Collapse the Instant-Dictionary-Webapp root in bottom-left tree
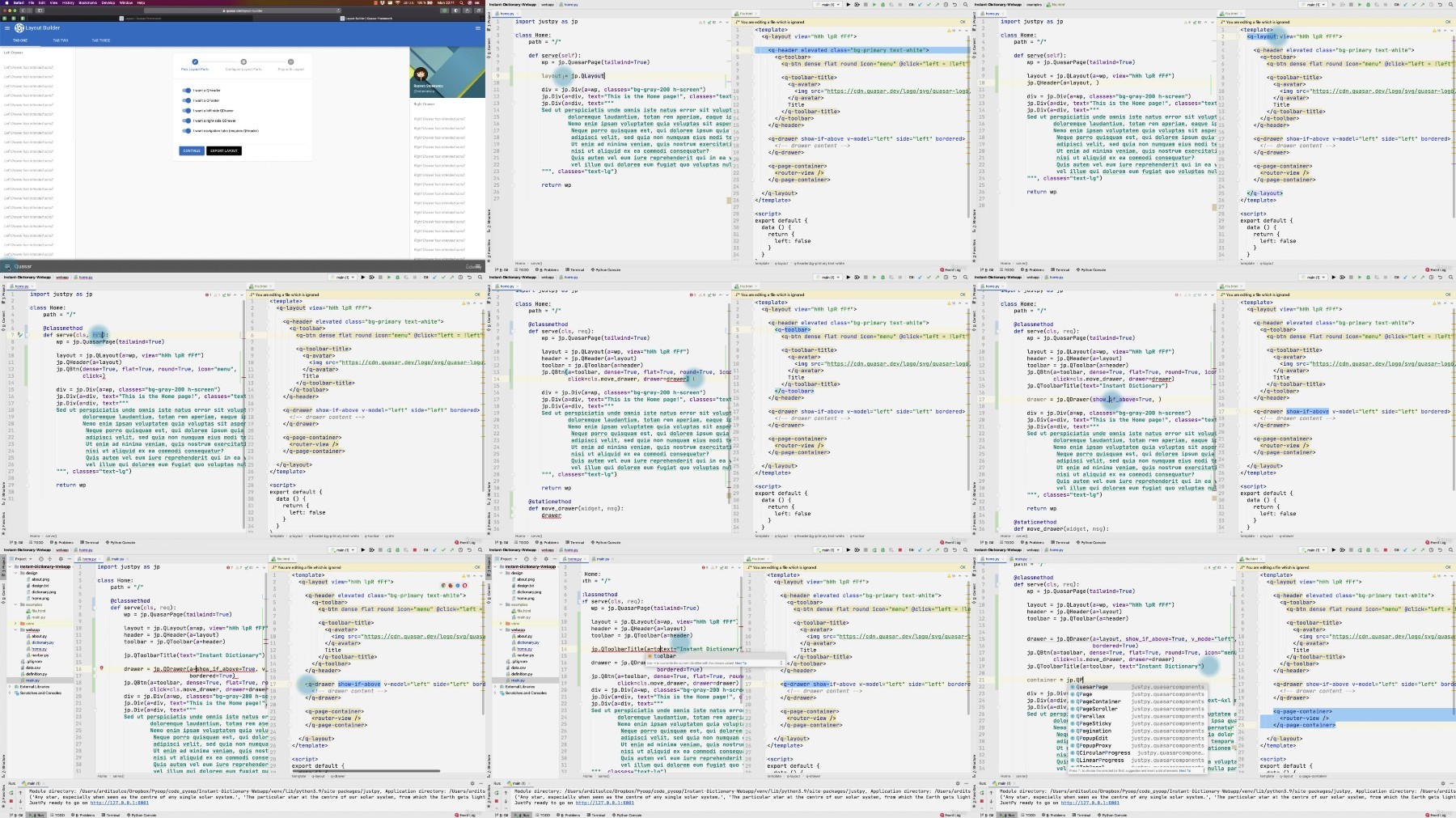Screen dimensions: 1456x818 [x=11, y=566]
